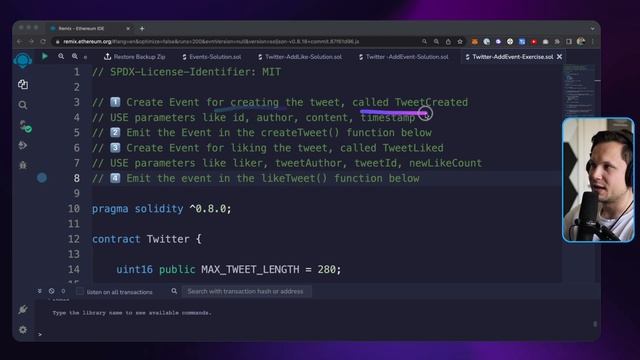Image resolution: width=640 pixels, height=360 pixels.
Task: Click the MetaMask fox extension icon
Action: [x=474, y=42]
